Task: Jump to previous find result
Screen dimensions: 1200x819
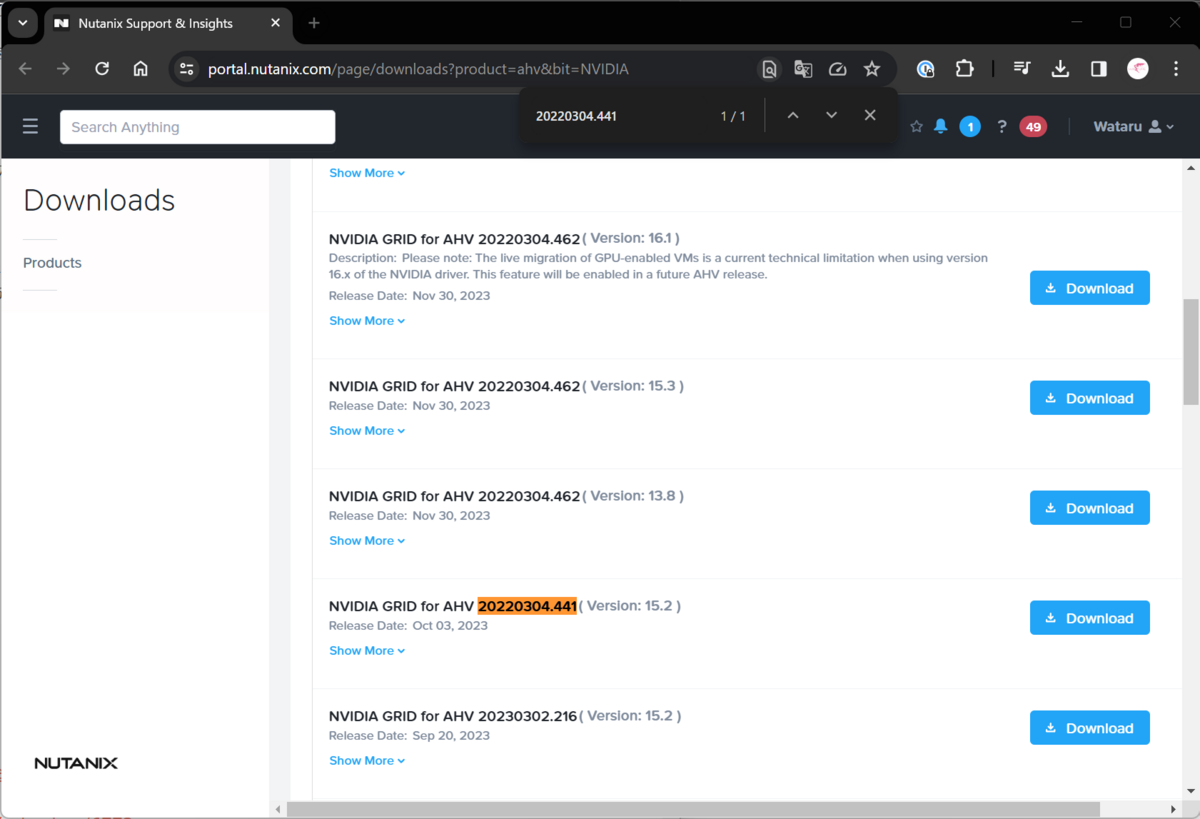Action: [x=793, y=116]
